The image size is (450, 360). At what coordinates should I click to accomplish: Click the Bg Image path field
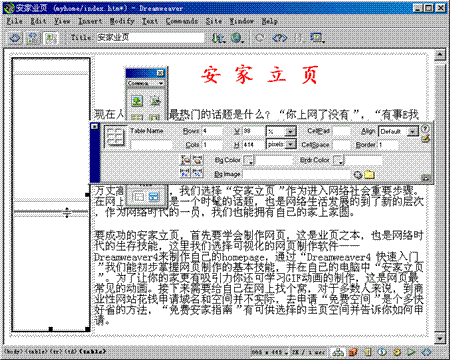tap(297, 174)
